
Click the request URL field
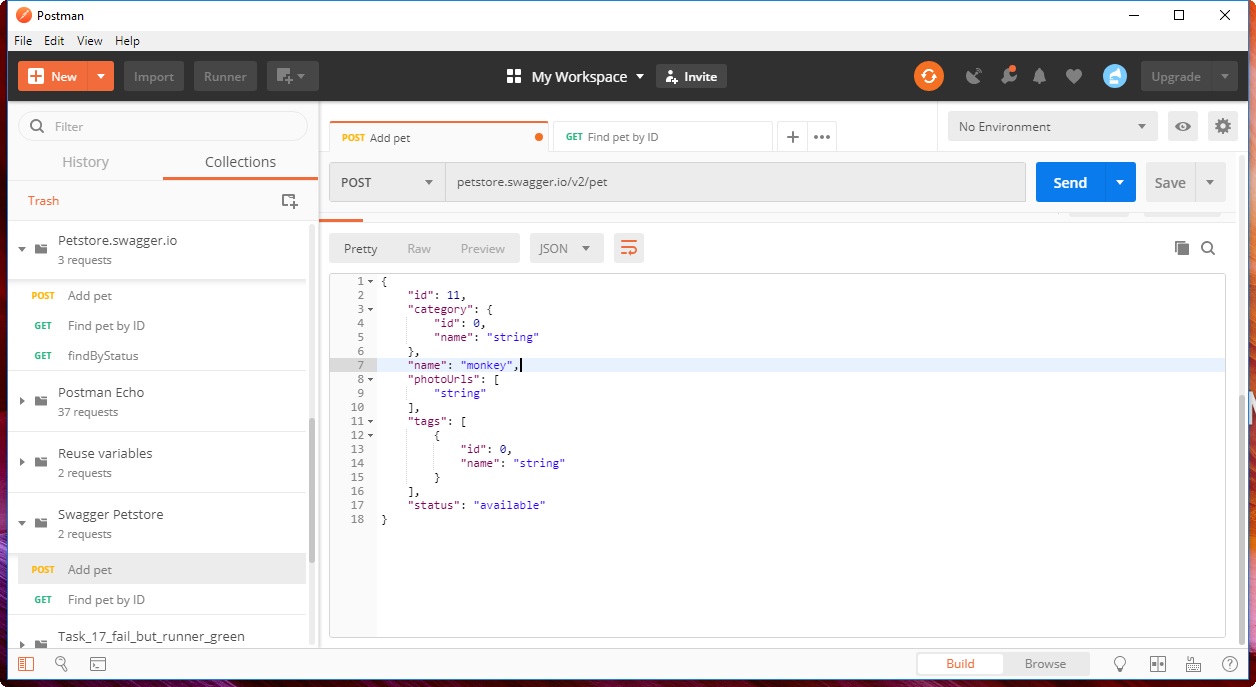pyautogui.click(x=735, y=182)
